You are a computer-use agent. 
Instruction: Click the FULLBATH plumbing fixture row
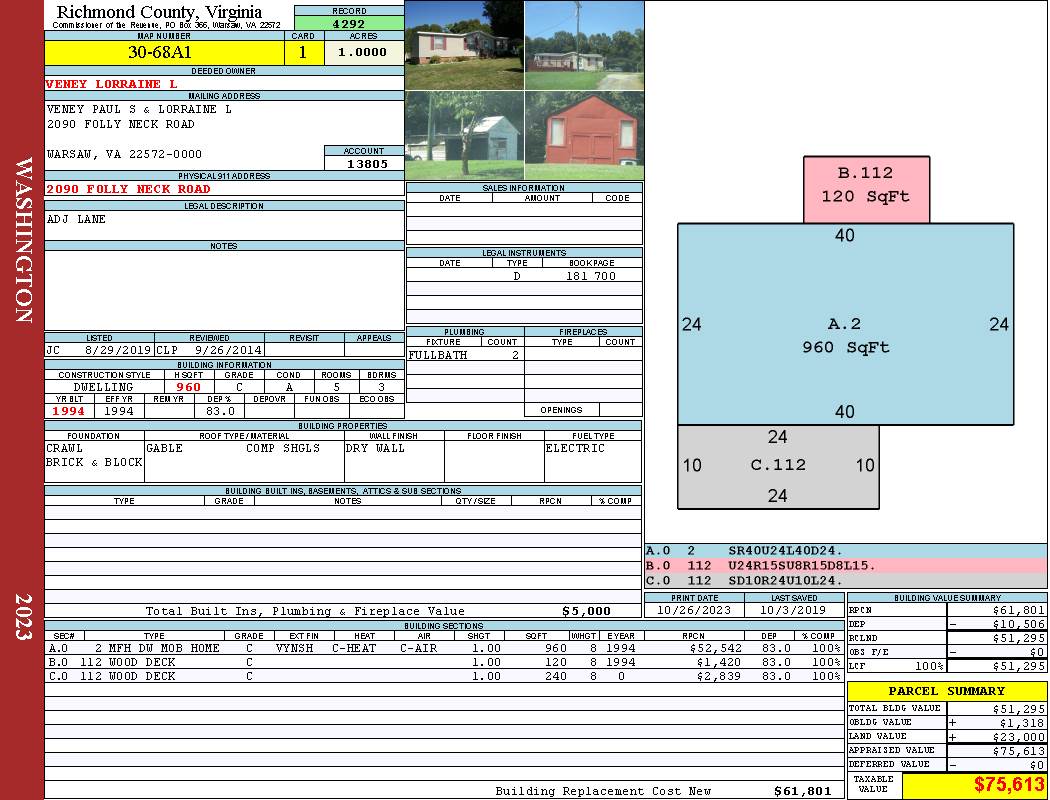point(465,355)
